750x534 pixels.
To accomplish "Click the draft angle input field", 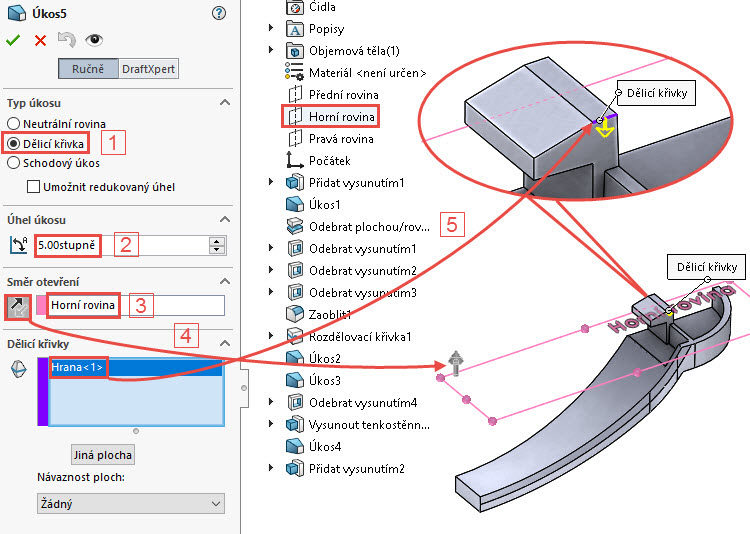I will [x=122, y=245].
